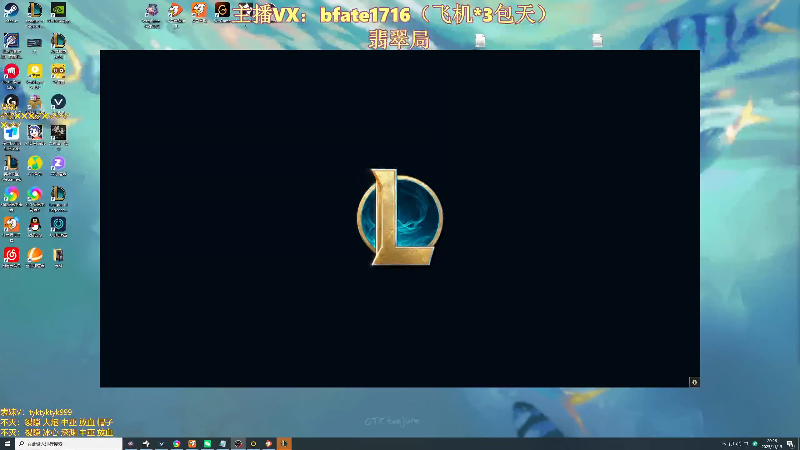The width and height of the screenshot is (800, 450).
Task: Open the red building desktop icon
Action: coord(11,71)
